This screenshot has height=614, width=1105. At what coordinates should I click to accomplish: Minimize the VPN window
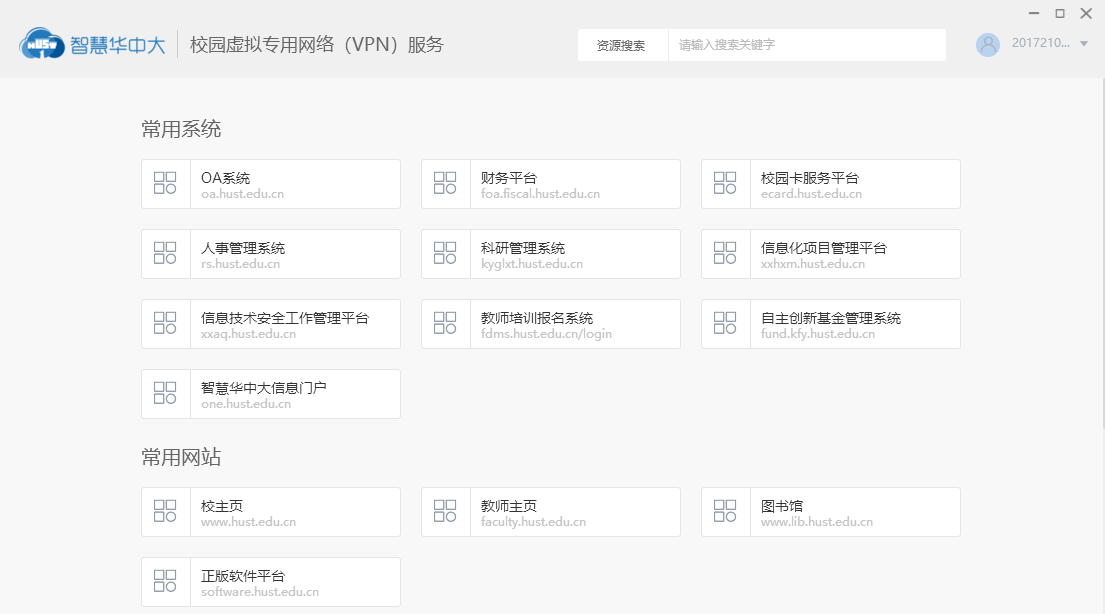pyautogui.click(x=1034, y=13)
